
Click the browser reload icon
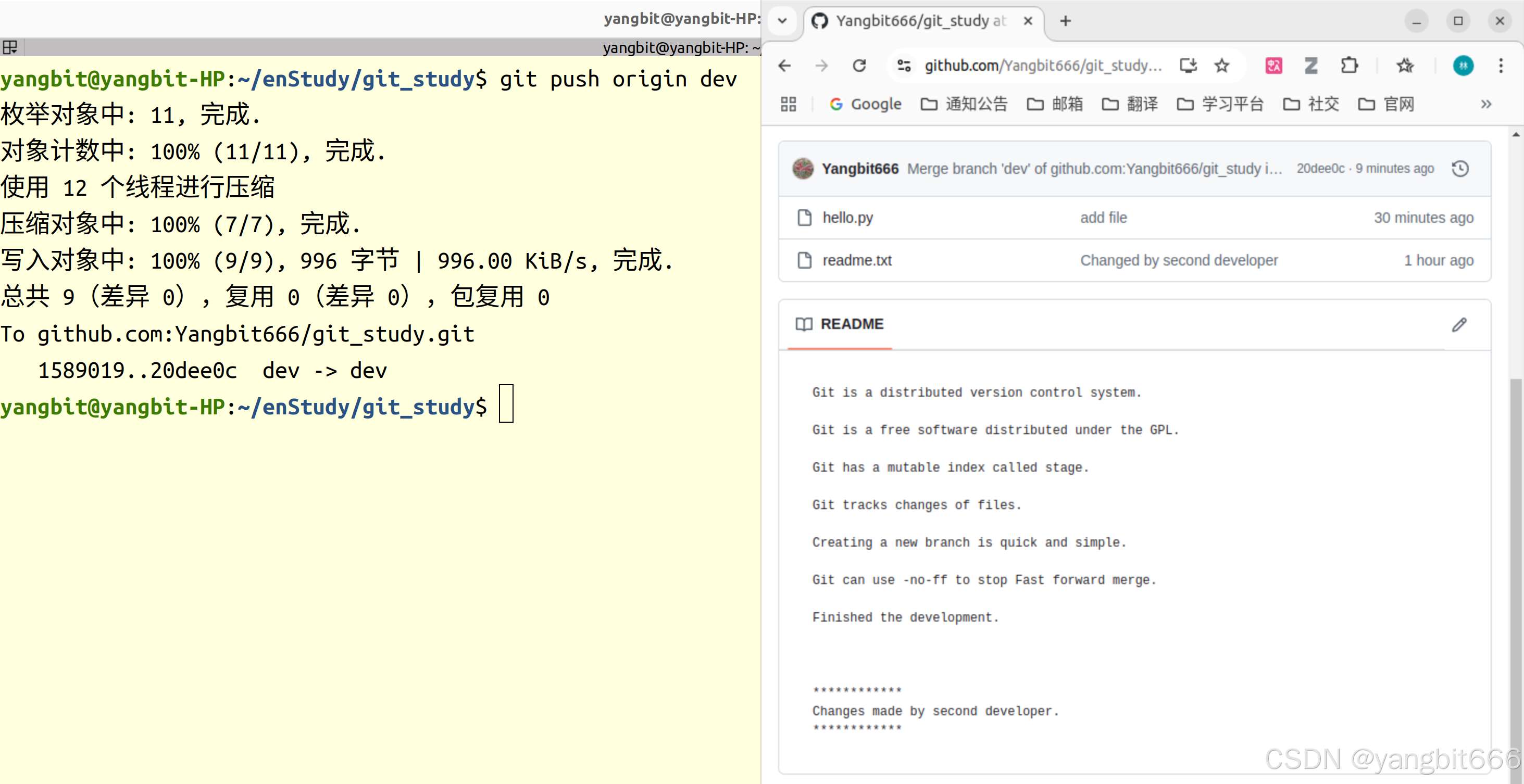tap(859, 66)
